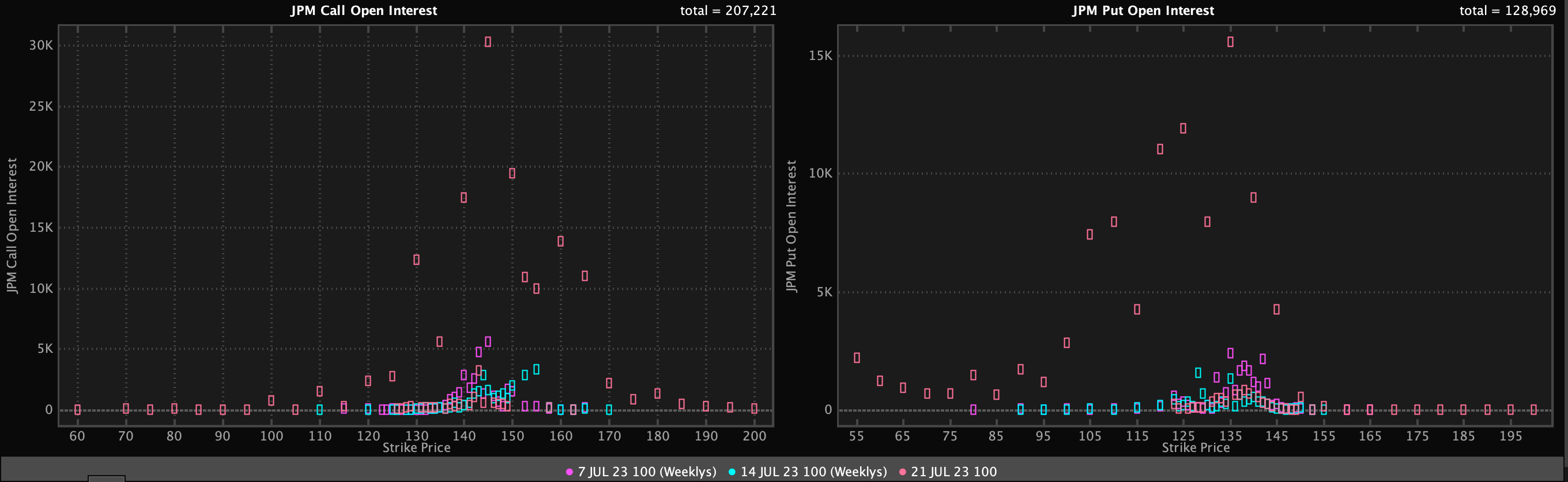Click the 25K tick on call y-axis
This screenshot has height=482, width=1568.
point(42,107)
